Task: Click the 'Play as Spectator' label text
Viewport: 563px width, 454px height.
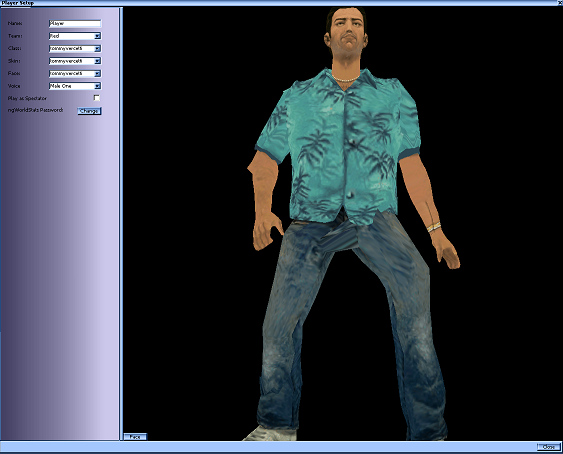Action: pos(27,98)
